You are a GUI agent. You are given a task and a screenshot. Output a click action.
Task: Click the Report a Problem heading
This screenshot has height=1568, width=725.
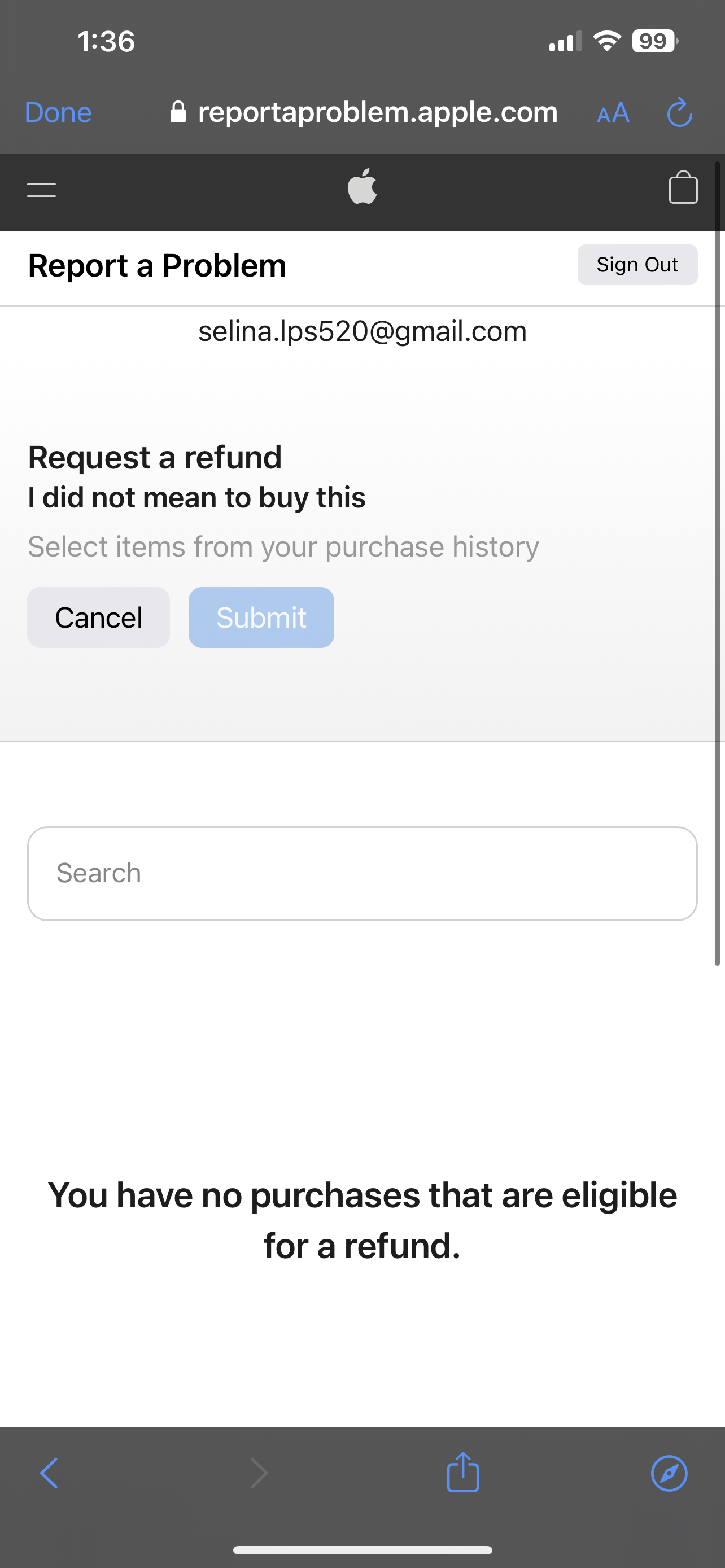pyautogui.click(x=157, y=265)
